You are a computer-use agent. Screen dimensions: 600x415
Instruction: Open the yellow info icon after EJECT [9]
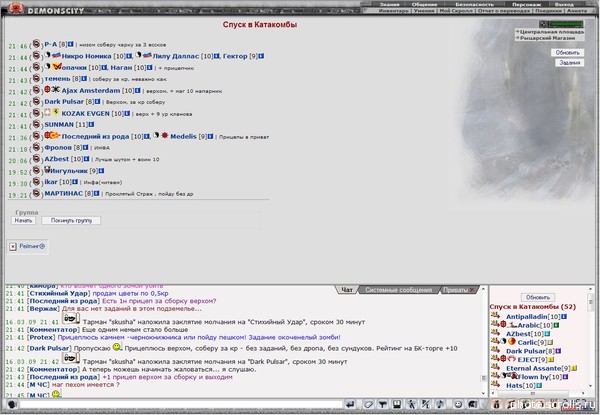click(551, 360)
